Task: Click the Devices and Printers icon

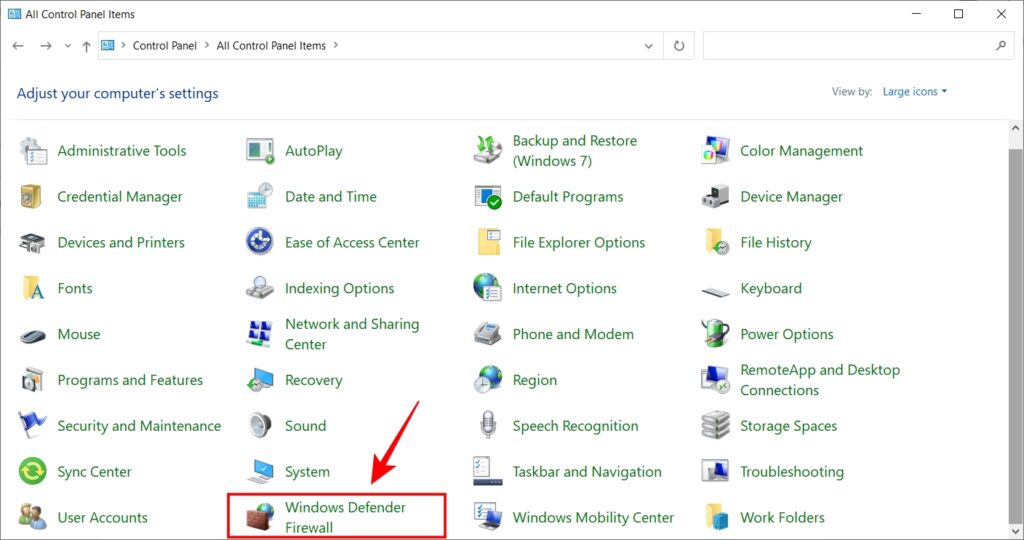Action: pos(32,243)
